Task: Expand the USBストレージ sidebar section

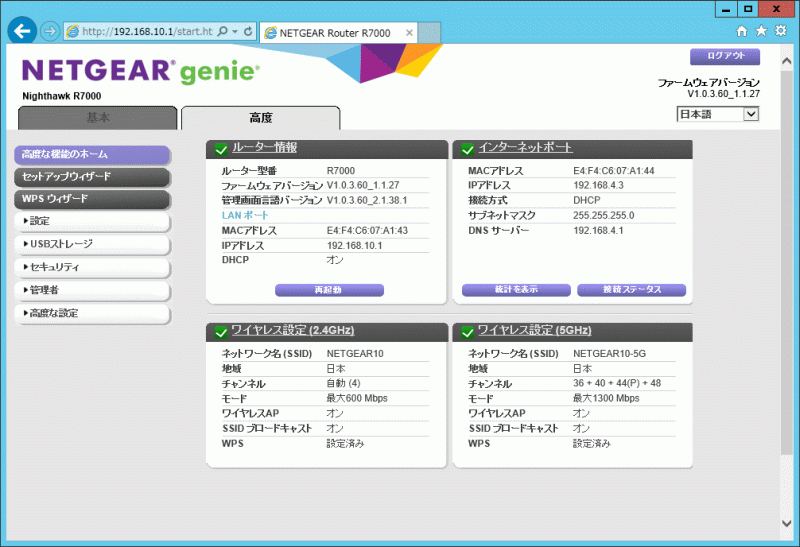Action: click(92, 244)
